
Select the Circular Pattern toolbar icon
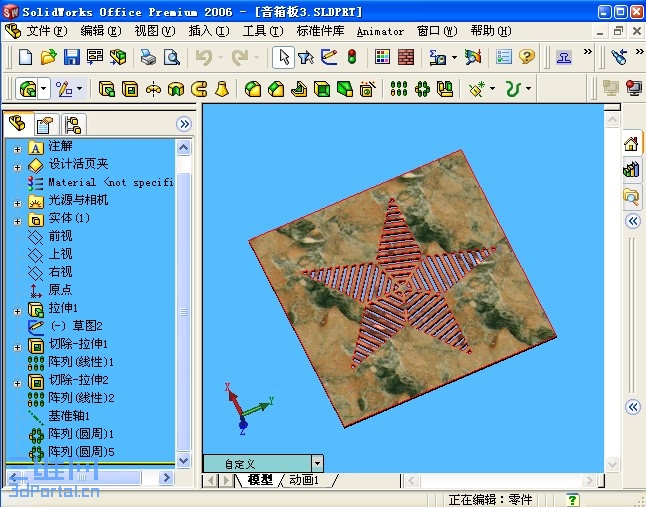pyautogui.click(x=422, y=89)
